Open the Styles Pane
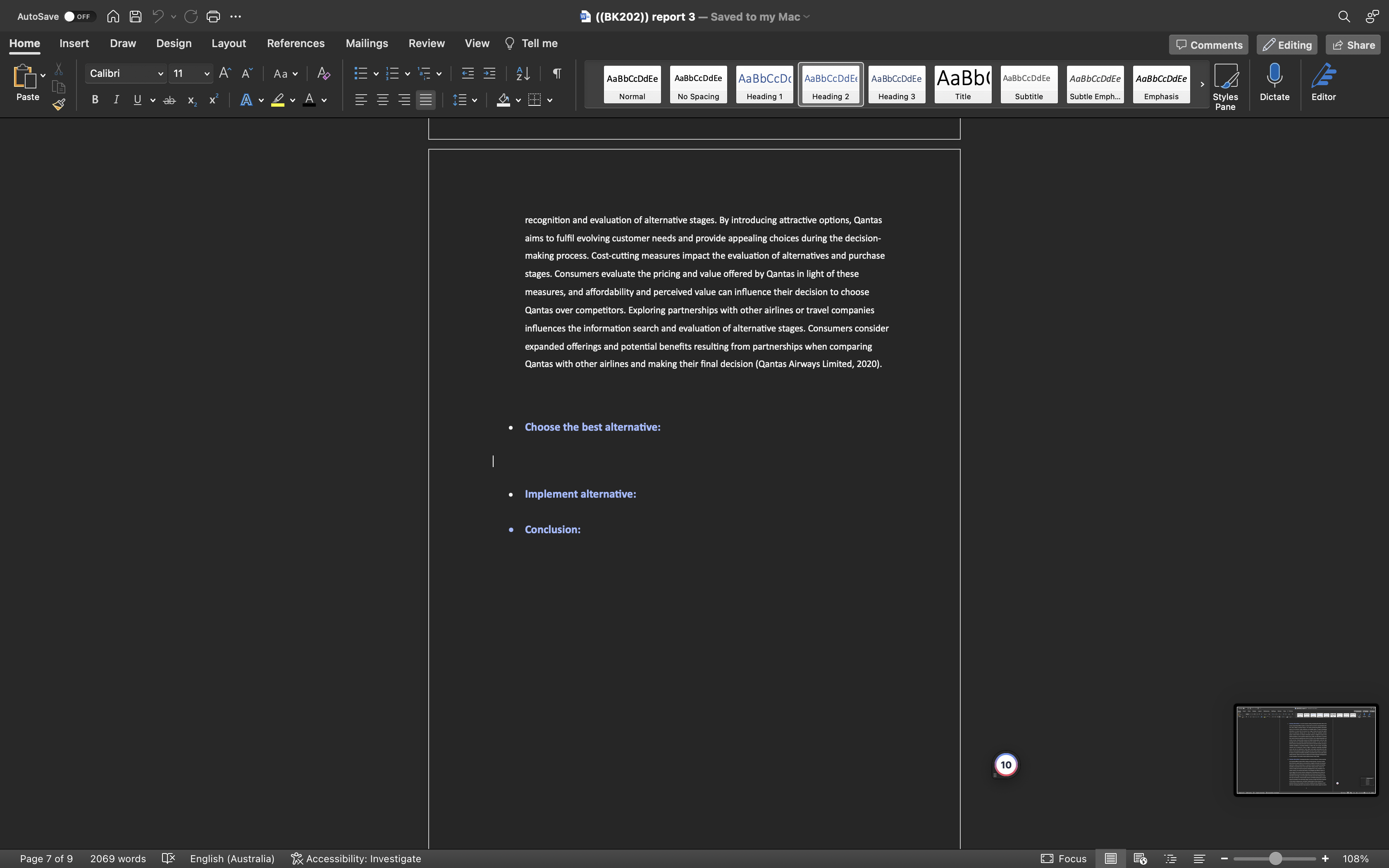This screenshot has width=1389, height=868. coord(1225,87)
